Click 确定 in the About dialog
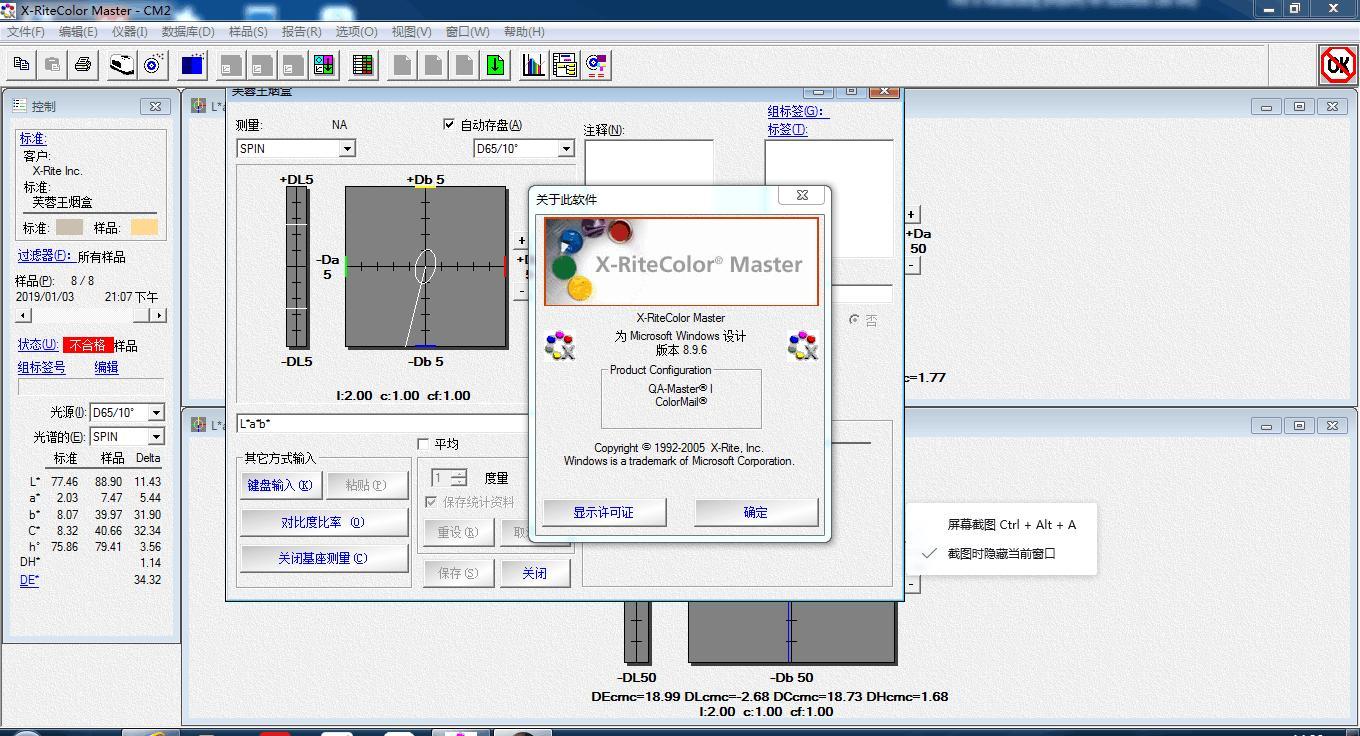The image size is (1360, 736). tap(756, 512)
